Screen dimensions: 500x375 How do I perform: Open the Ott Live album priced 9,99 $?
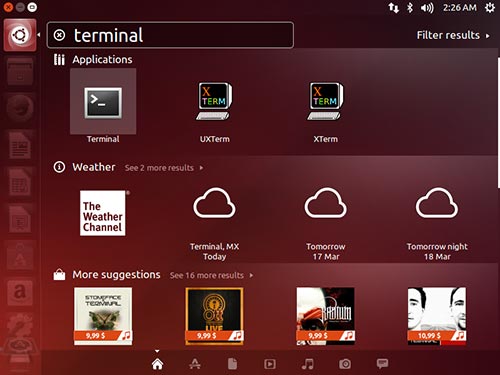tap(214, 316)
